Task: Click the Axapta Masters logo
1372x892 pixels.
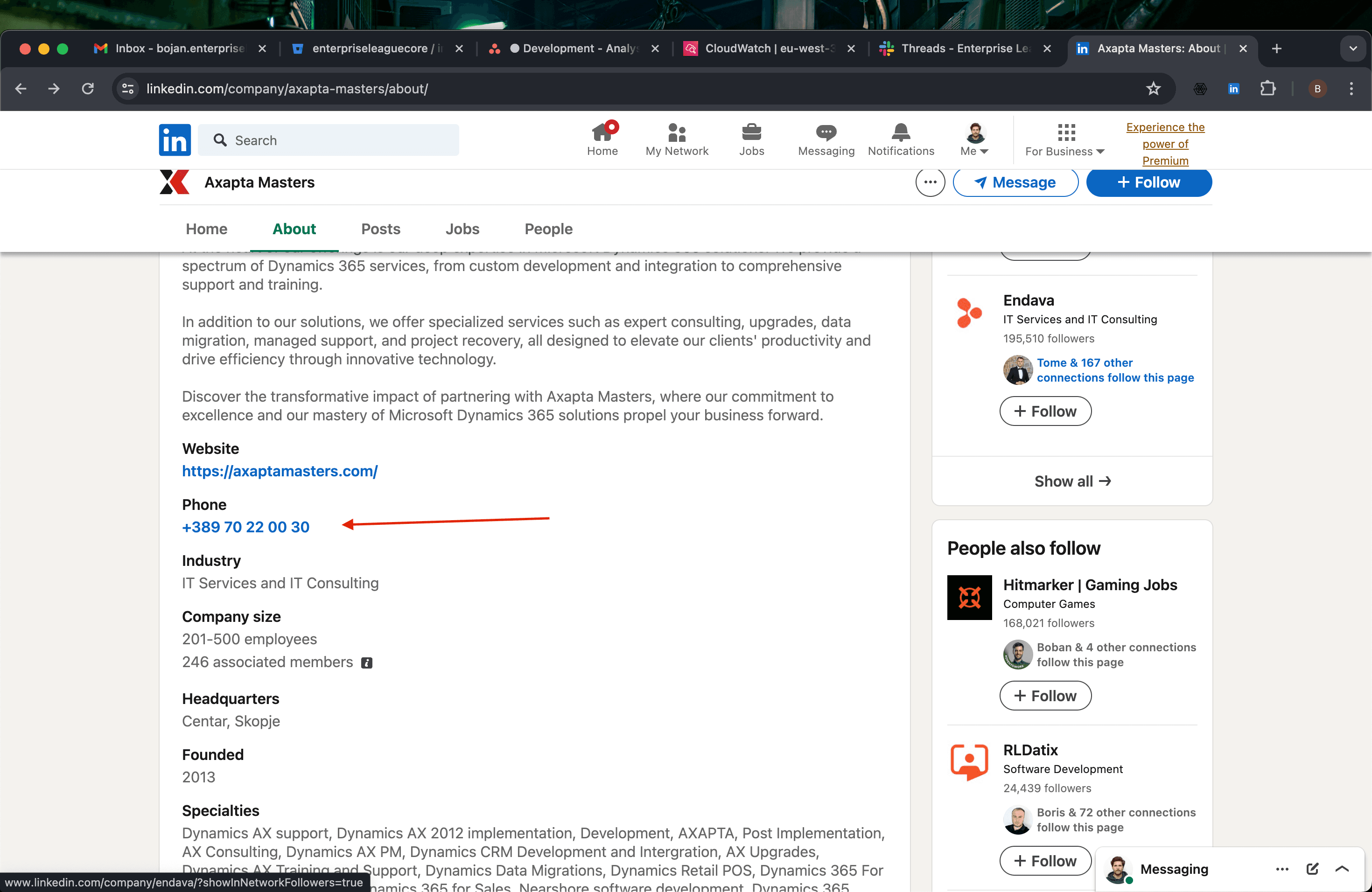Action: 175,182
